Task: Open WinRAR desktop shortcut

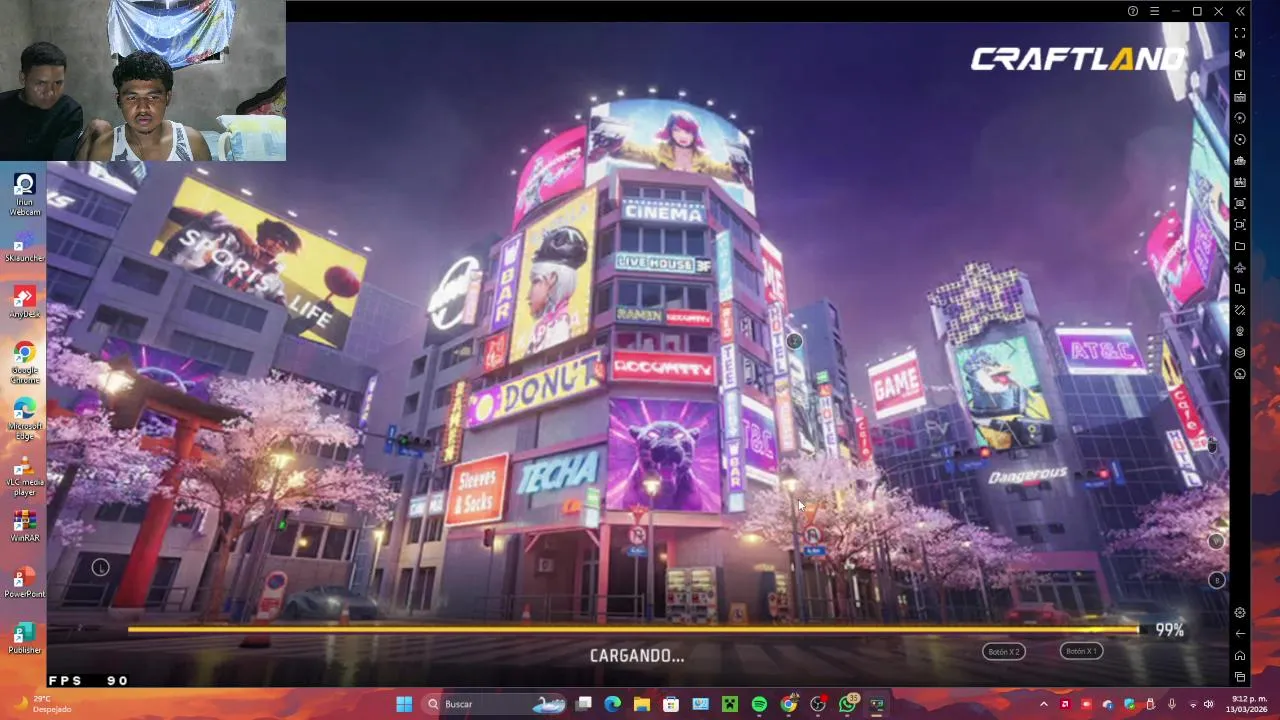Action: (x=25, y=526)
